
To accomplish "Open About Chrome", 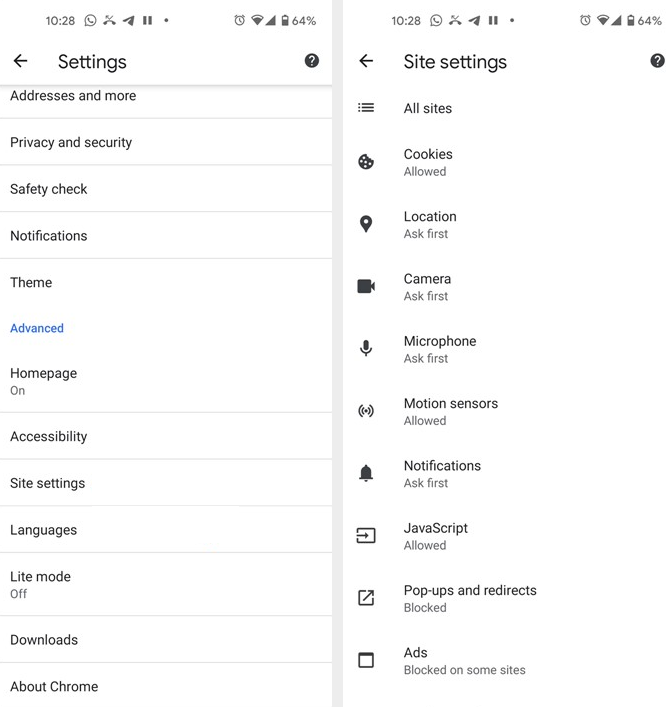I will 54,686.
